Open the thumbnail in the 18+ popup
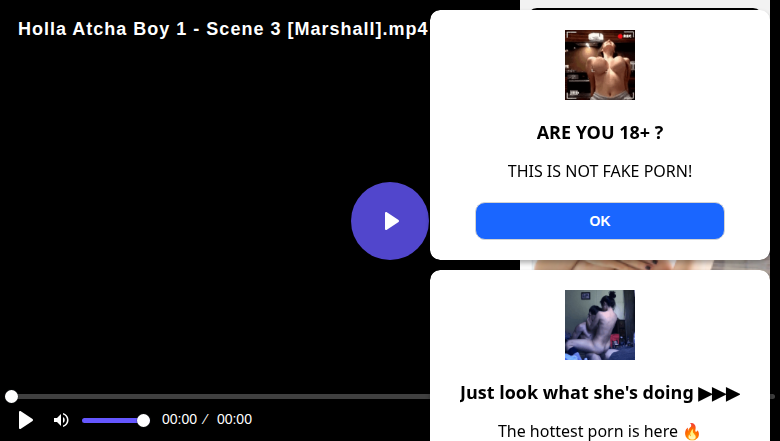Viewport: 780px width, 441px height. point(599,65)
